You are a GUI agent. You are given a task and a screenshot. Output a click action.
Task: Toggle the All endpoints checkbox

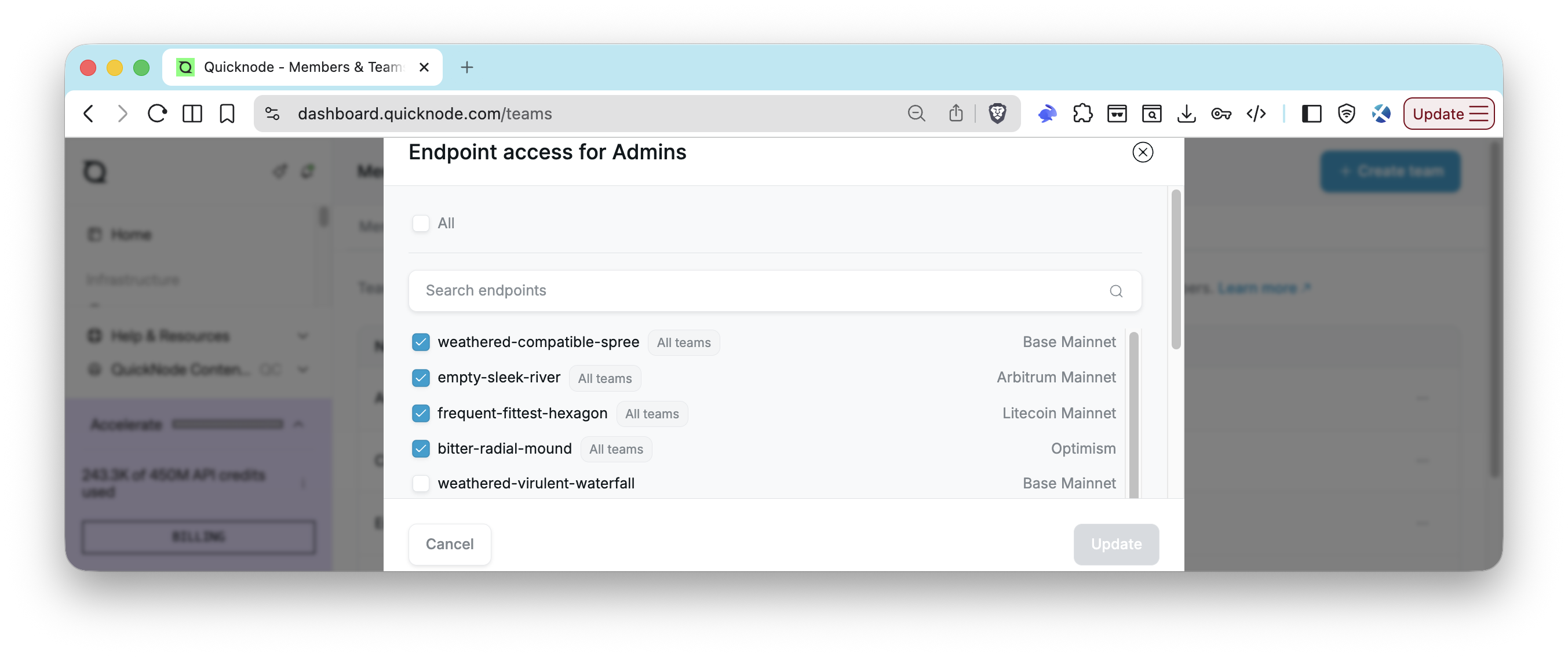click(x=421, y=223)
